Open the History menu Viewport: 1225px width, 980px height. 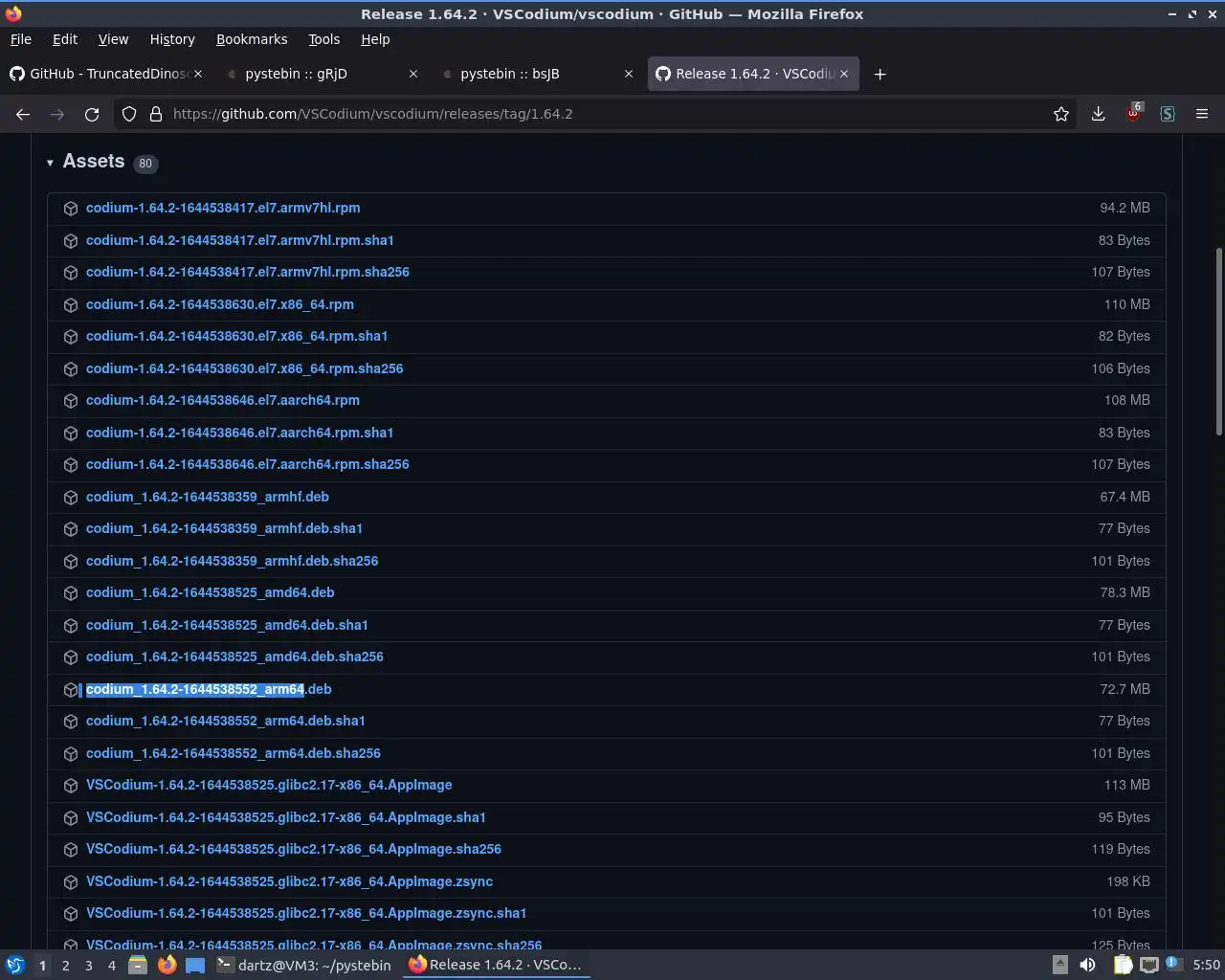172,39
